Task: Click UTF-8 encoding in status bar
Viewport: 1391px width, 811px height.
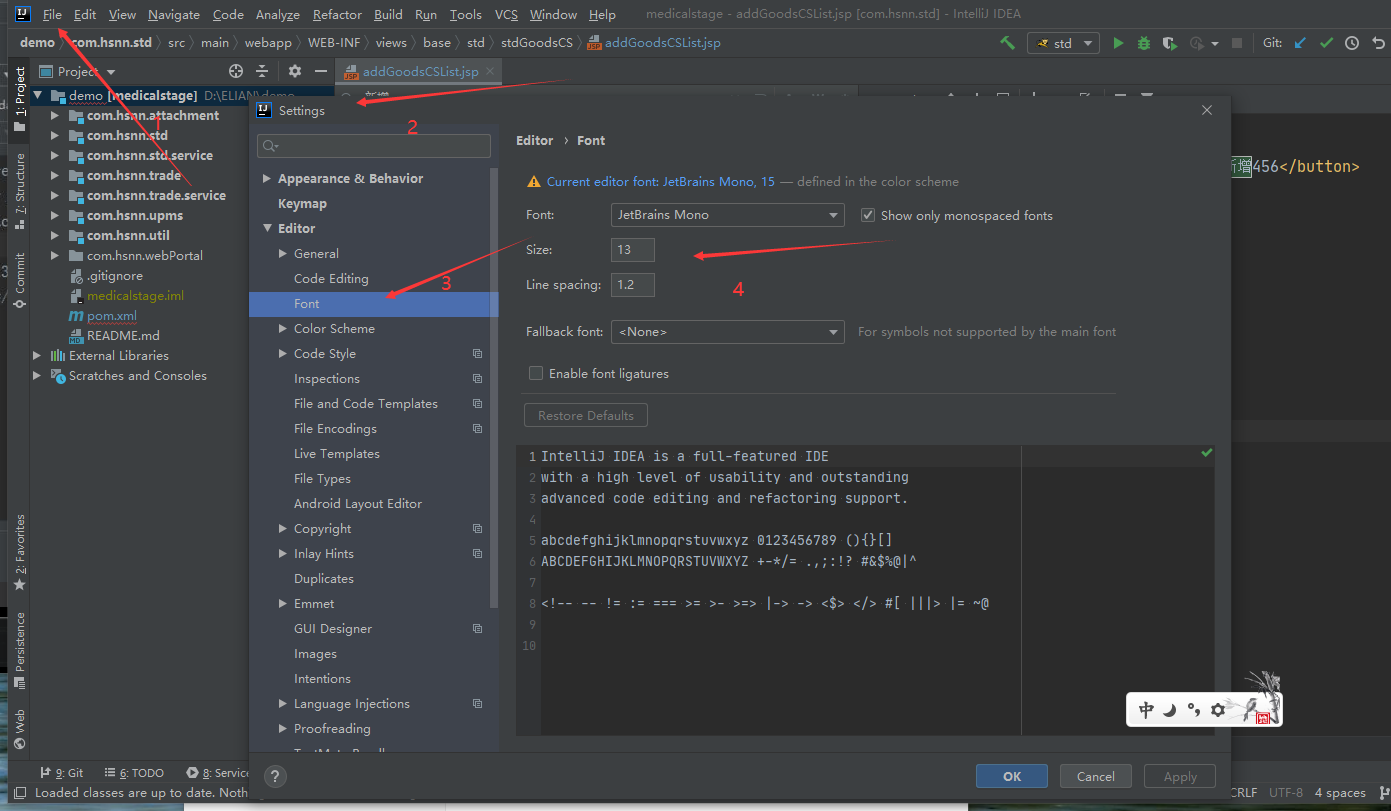Action: click(x=1286, y=792)
